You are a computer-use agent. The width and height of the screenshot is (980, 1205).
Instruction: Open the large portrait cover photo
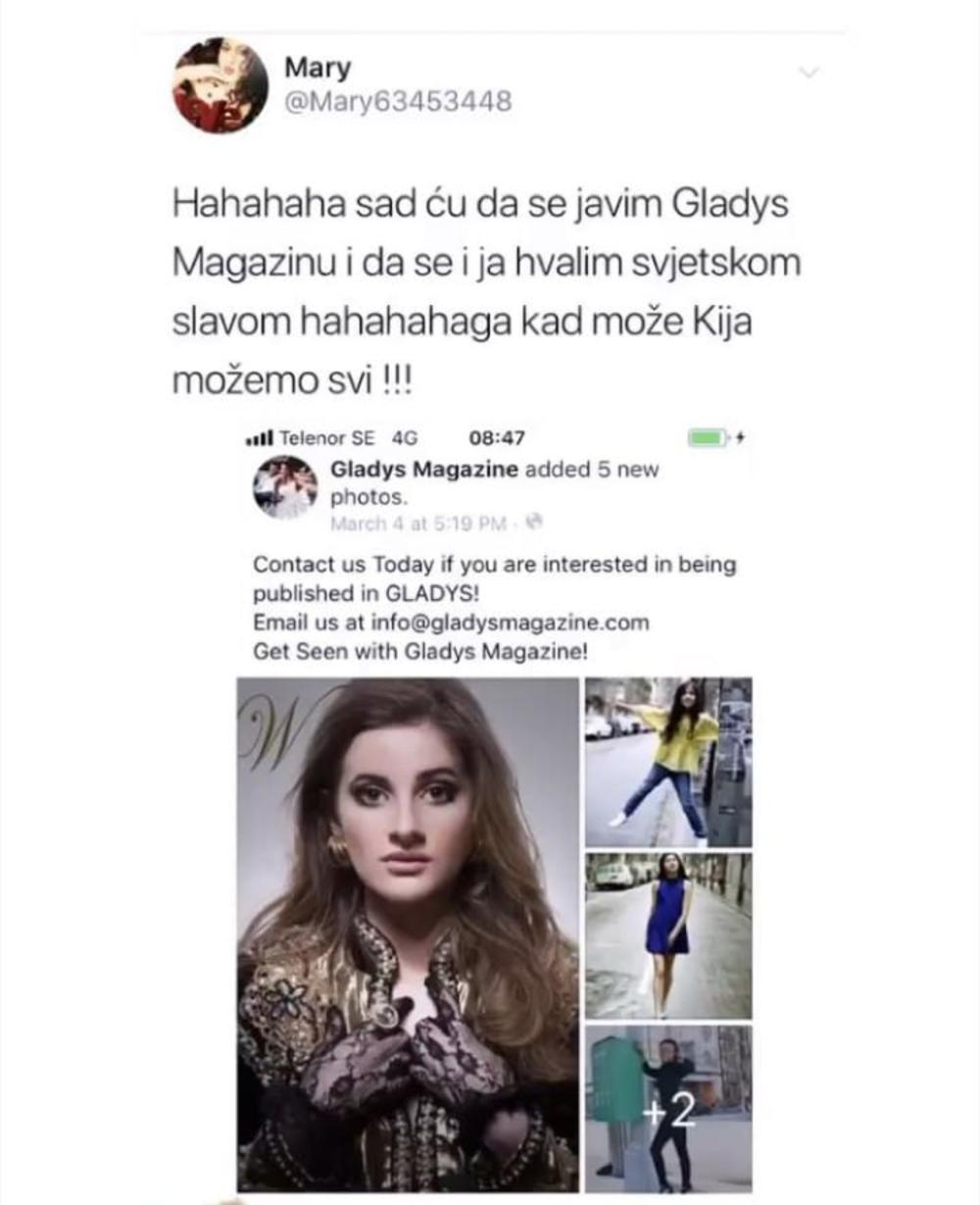[x=409, y=934]
